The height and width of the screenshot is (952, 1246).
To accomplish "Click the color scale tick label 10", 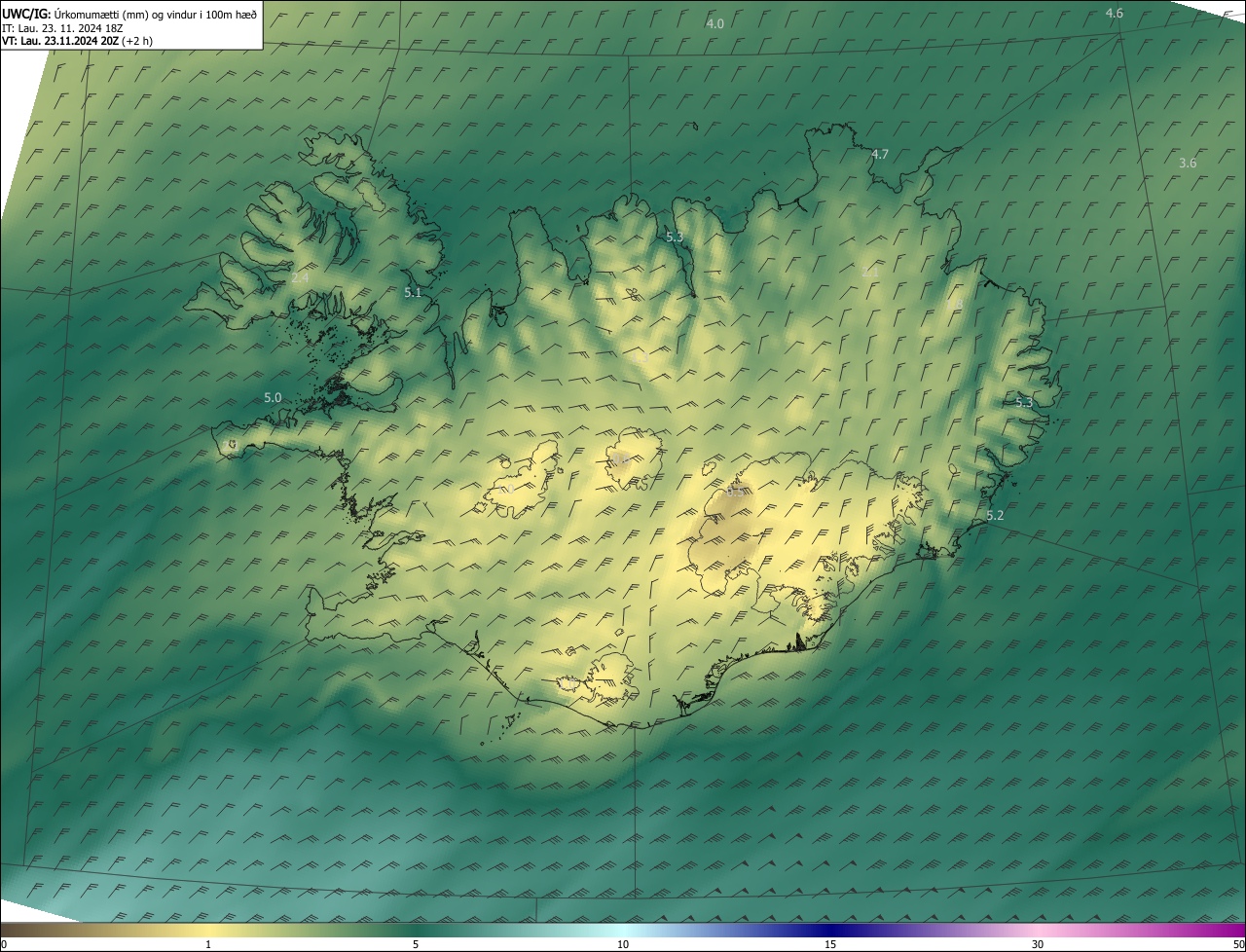I will pos(623,944).
